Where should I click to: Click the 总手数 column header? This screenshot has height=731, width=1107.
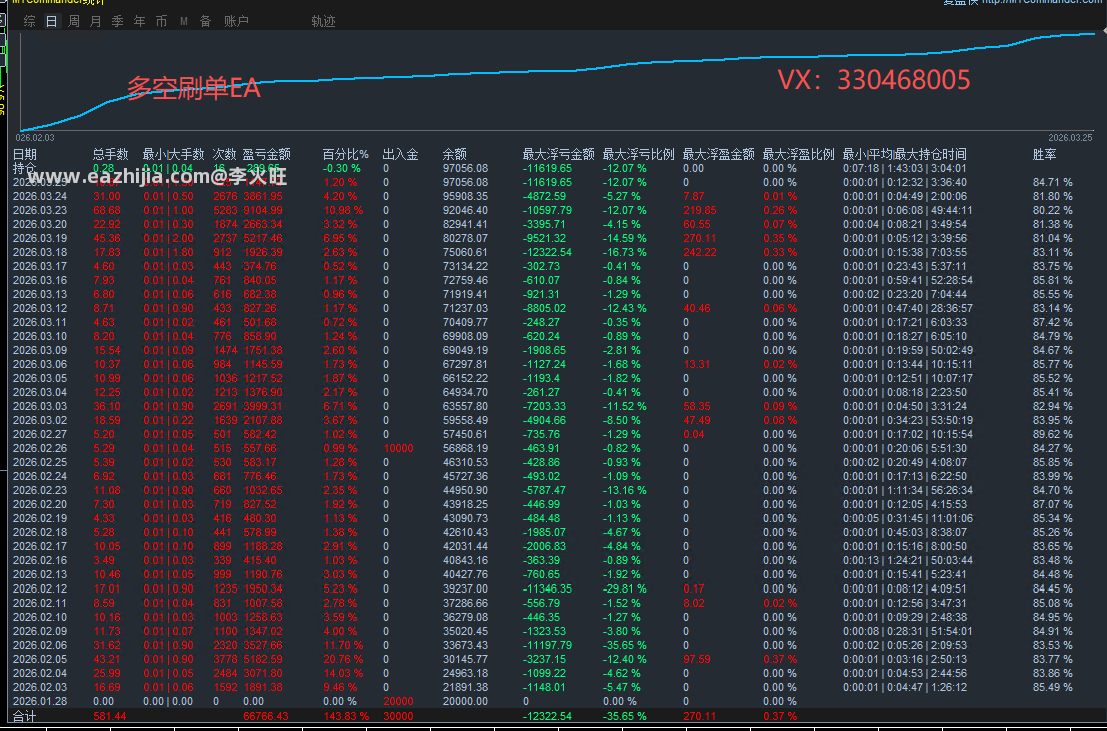tap(111, 154)
